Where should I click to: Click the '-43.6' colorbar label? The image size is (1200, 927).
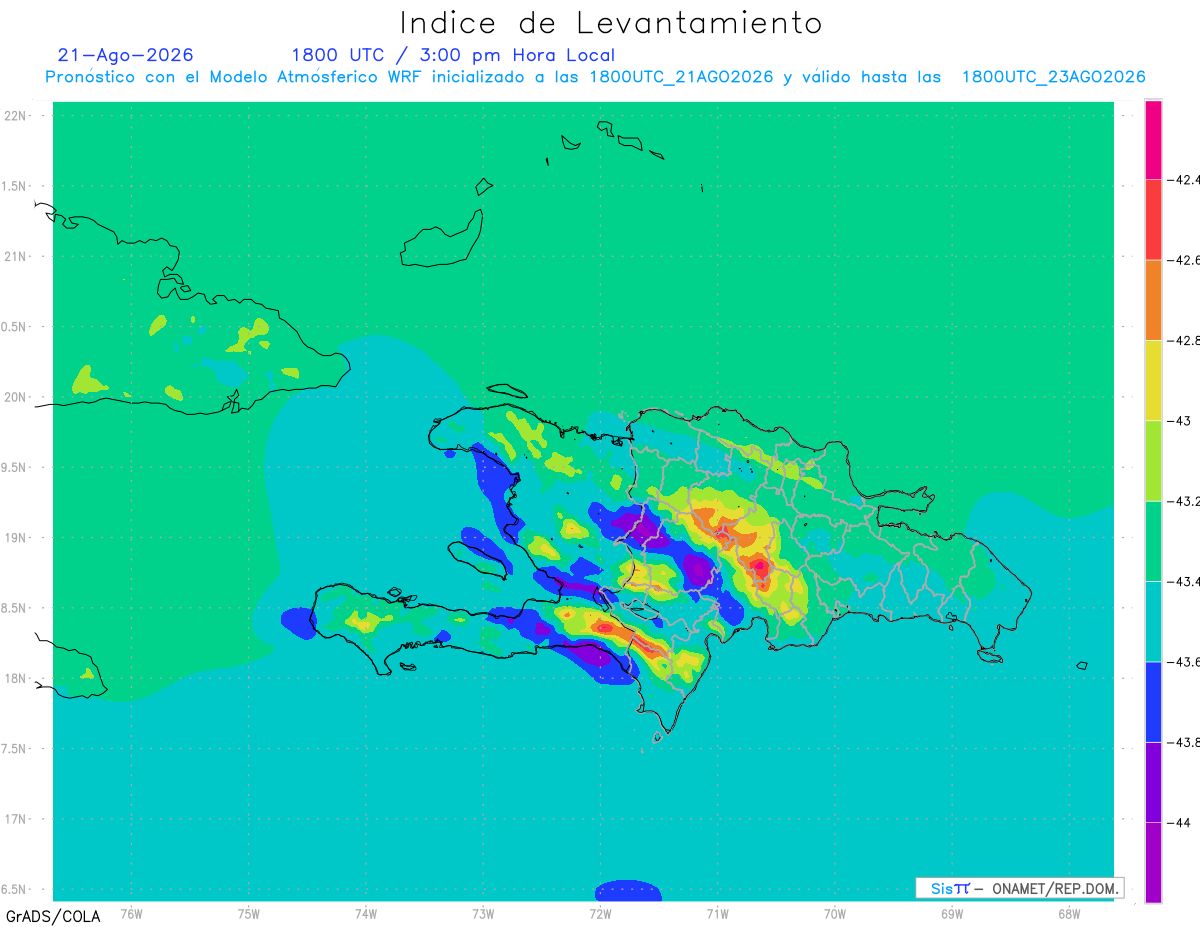[1184, 662]
